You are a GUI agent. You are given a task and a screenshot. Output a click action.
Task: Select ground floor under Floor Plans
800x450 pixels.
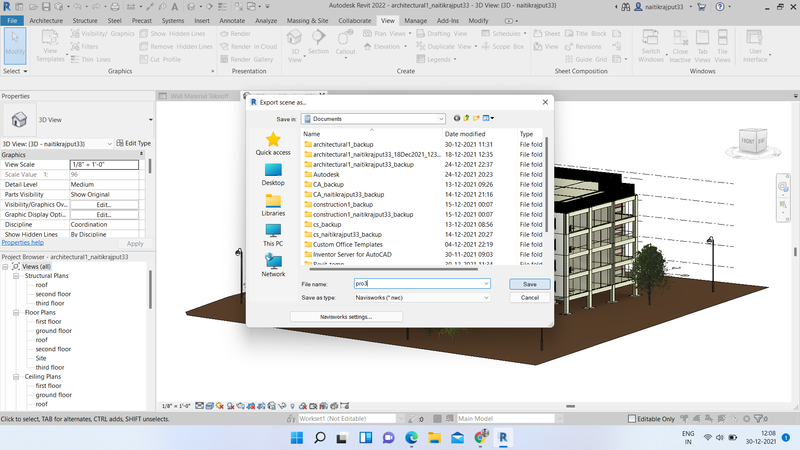[54, 331]
